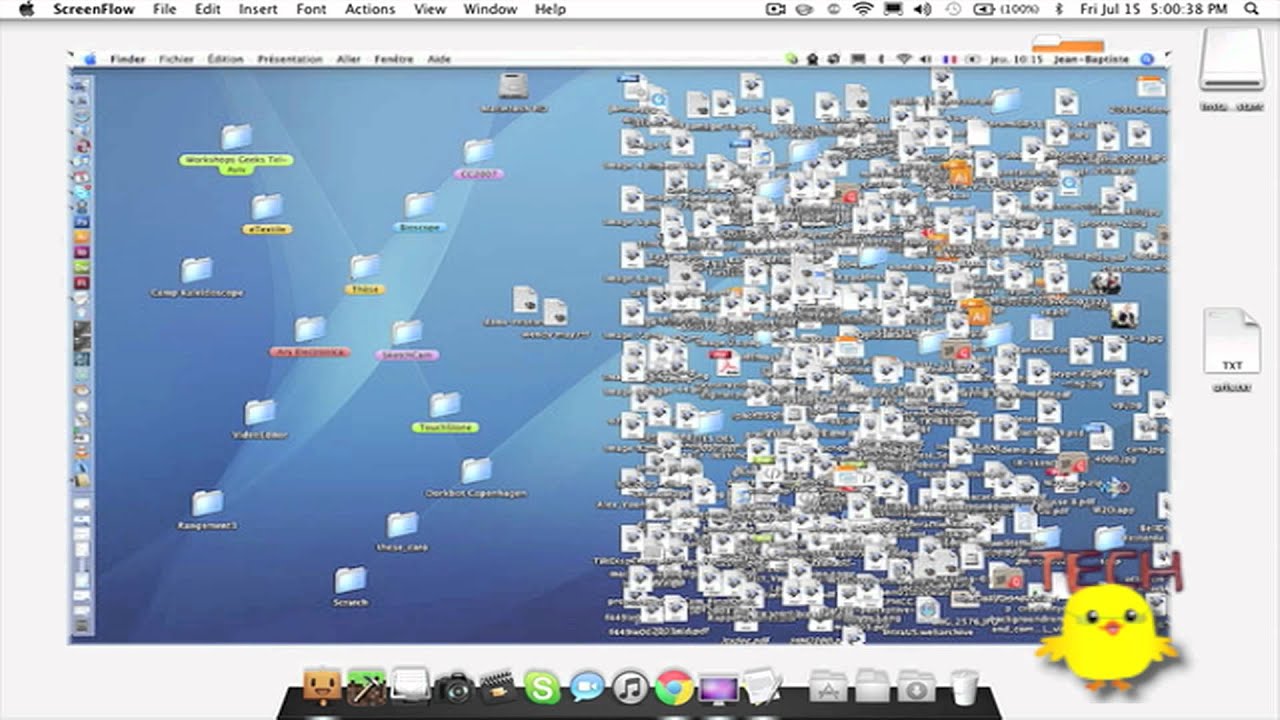Viewport: 1280px width, 720px height.
Task: Open the iChat video bubble icon
Action: click(x=586, y=687)
